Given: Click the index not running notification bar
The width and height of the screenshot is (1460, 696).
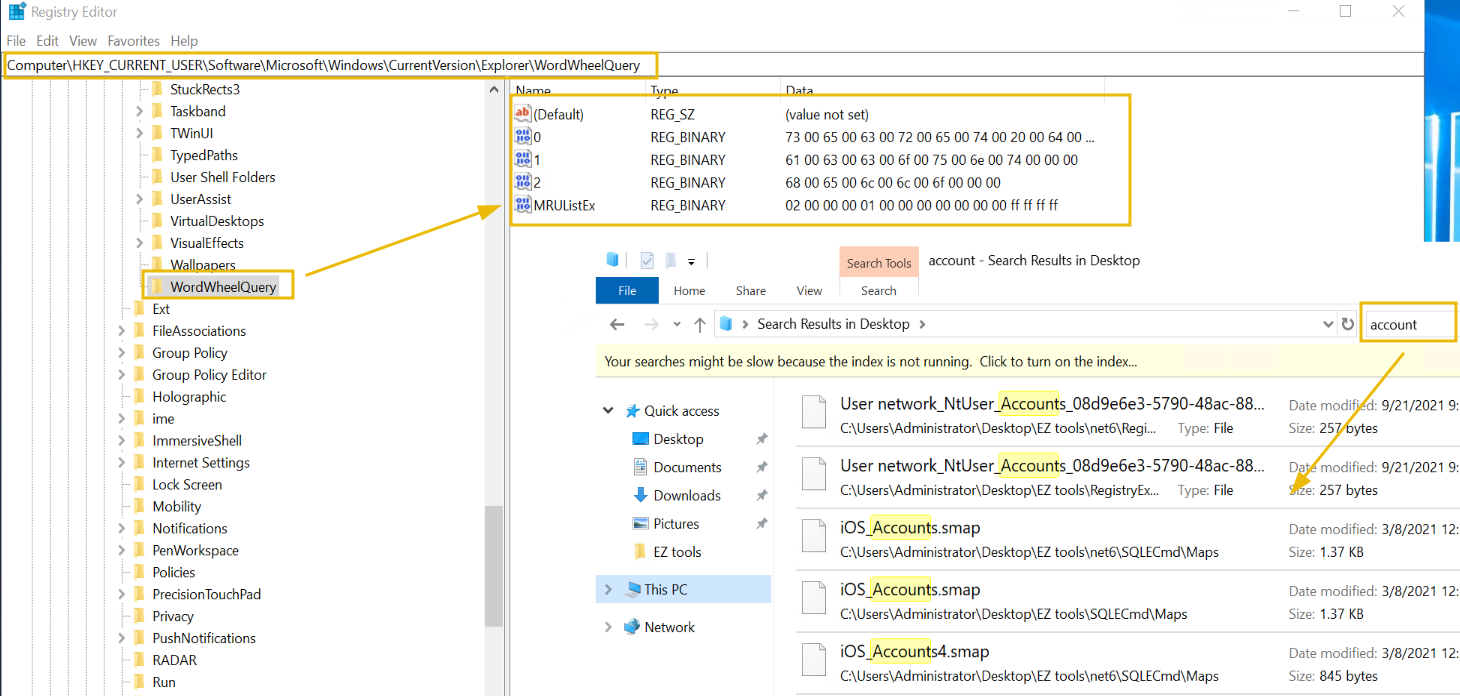Looking at the screenshot, I should tap(870, 362).
